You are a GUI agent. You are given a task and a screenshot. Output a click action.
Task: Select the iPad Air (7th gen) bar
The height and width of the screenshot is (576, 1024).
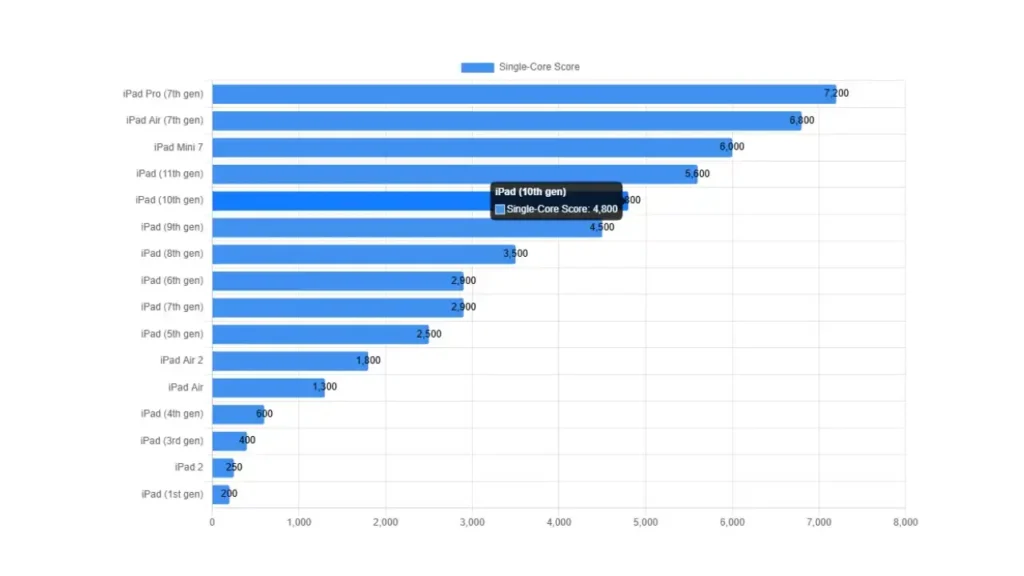pyautogui.click(x=507, y=121)
